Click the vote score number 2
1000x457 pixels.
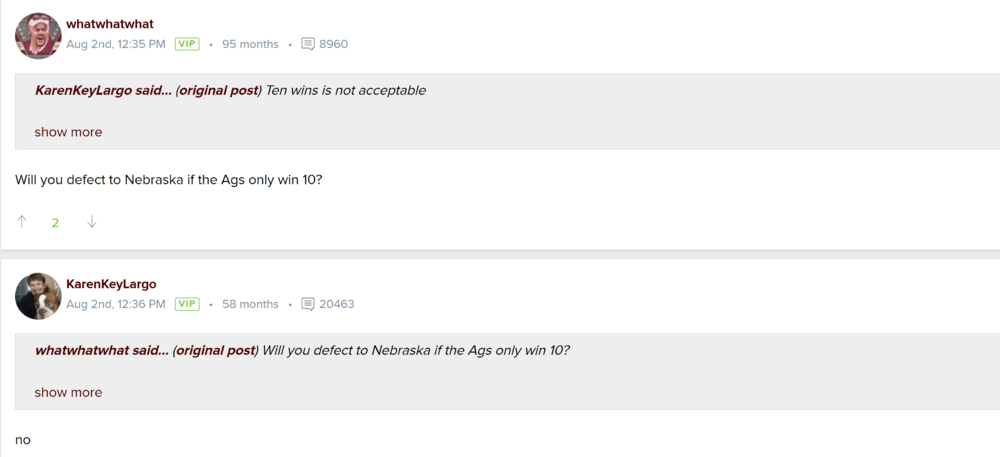coord(55,222)
